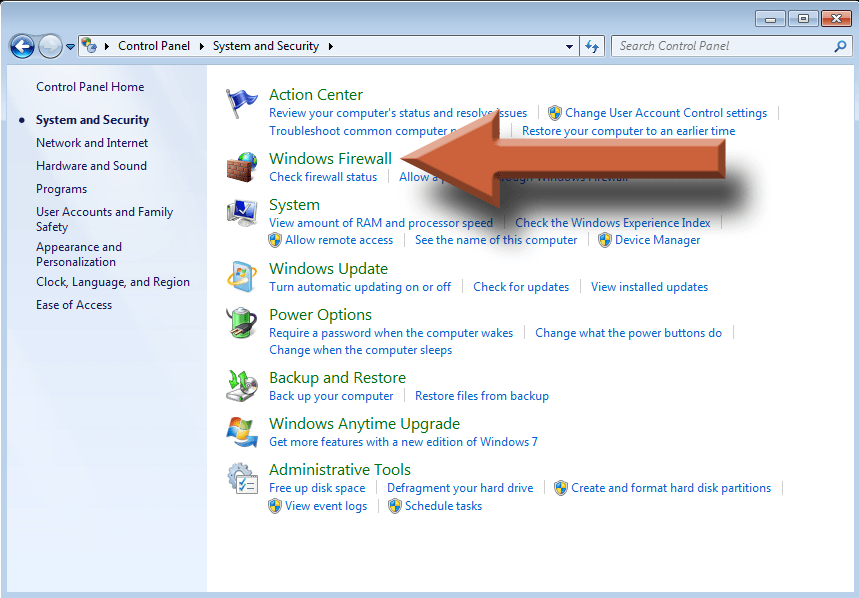Click shield icon next to Device Manager
The height and width of the screenshot is (598, 859).
(605, 240)
